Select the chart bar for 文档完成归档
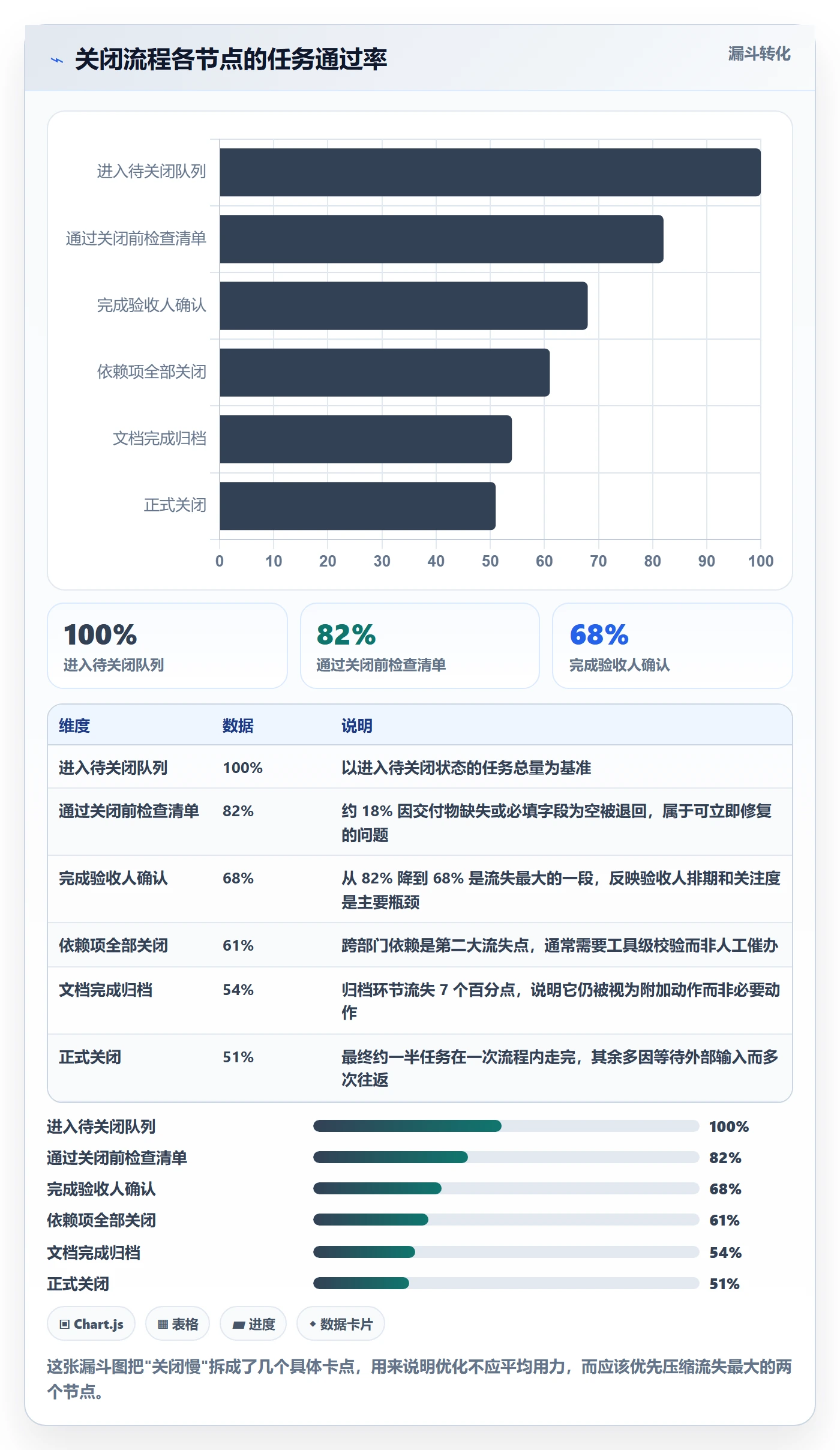Viewport: 840px width, 1450px height. click(x=366, y=439)
